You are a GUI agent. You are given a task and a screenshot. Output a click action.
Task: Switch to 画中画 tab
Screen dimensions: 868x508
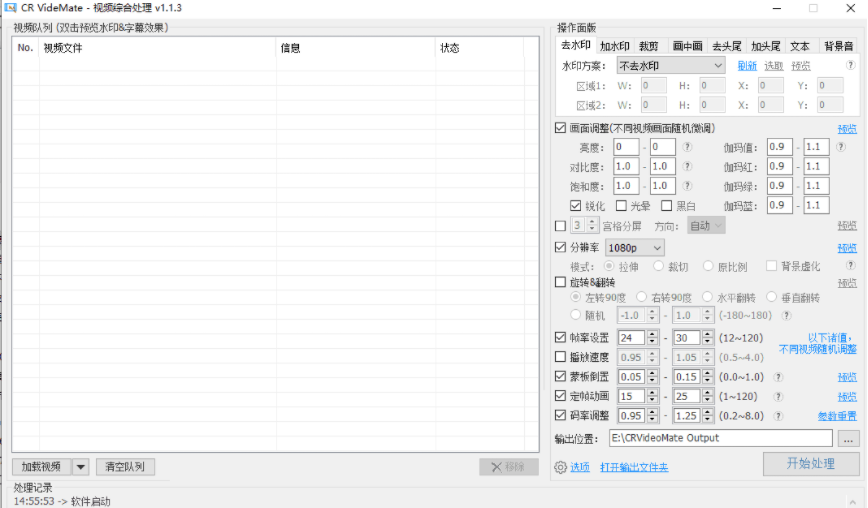pyautogui.click(x=688, y=46)
